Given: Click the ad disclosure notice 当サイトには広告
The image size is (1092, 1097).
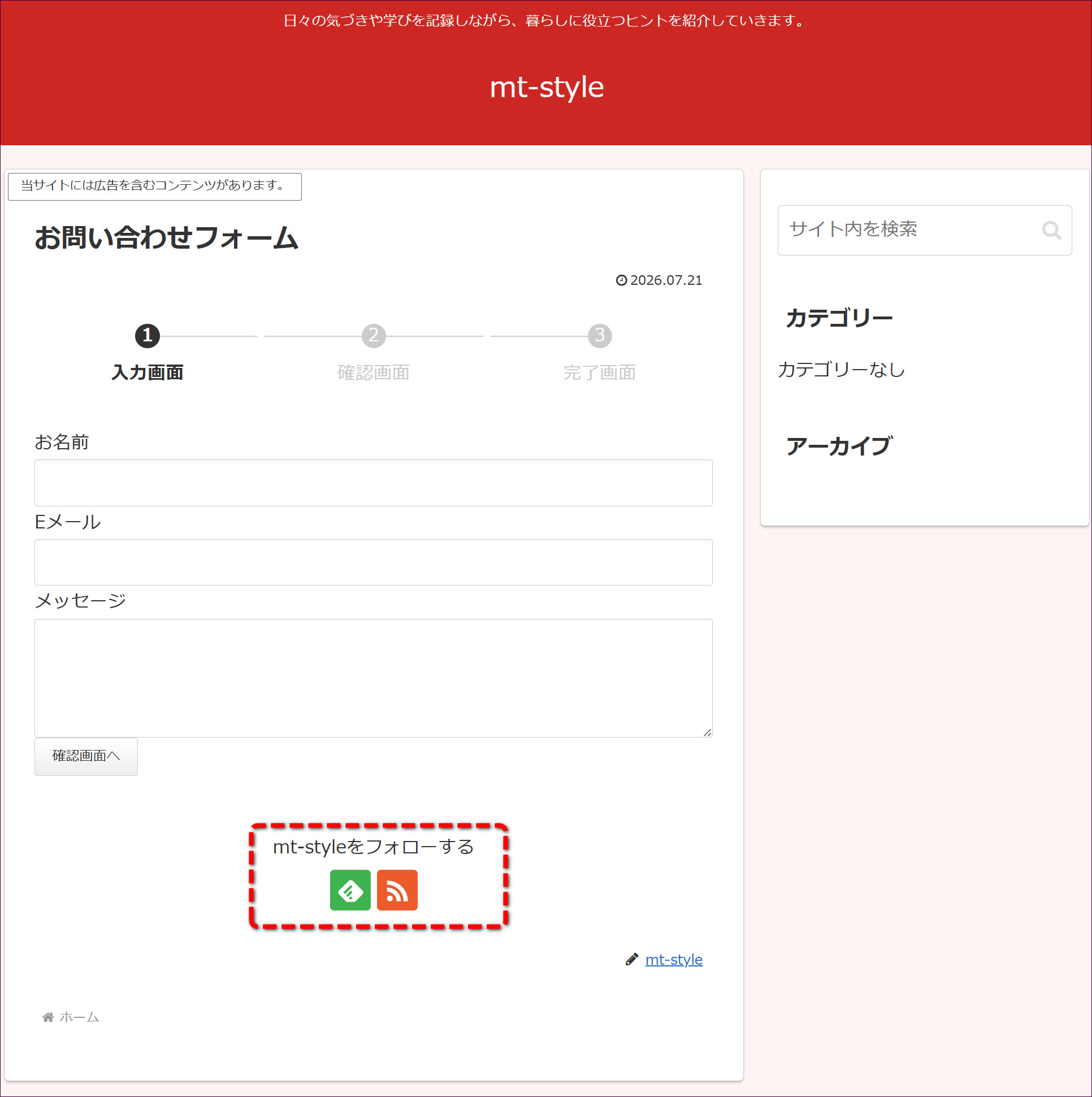Looking at the screenshot, I should tap(154, 186).
